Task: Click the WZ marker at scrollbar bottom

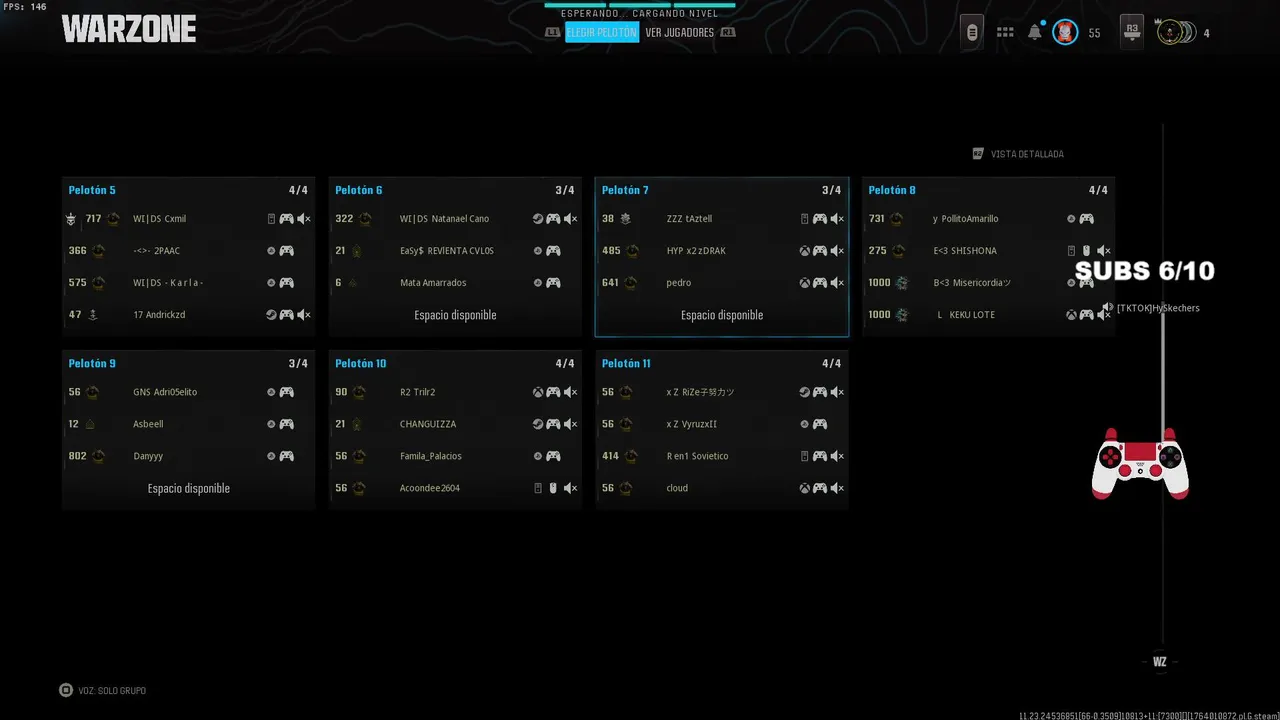Action: (1160, 662)
